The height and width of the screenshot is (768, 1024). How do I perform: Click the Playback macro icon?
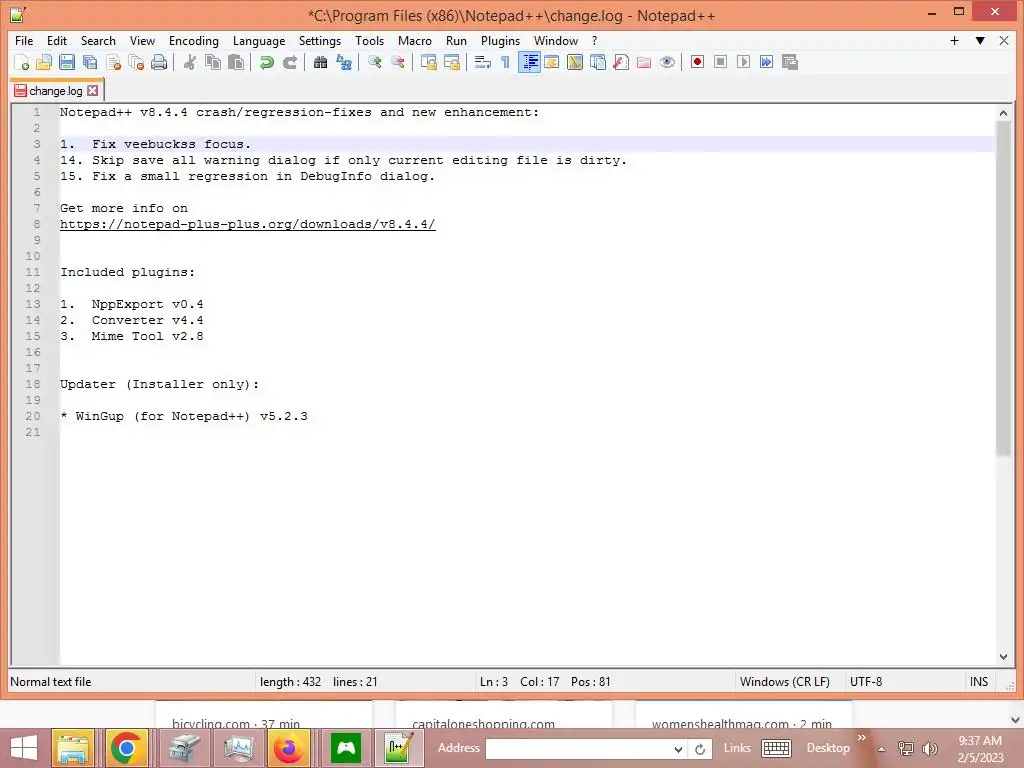(743, 62)
